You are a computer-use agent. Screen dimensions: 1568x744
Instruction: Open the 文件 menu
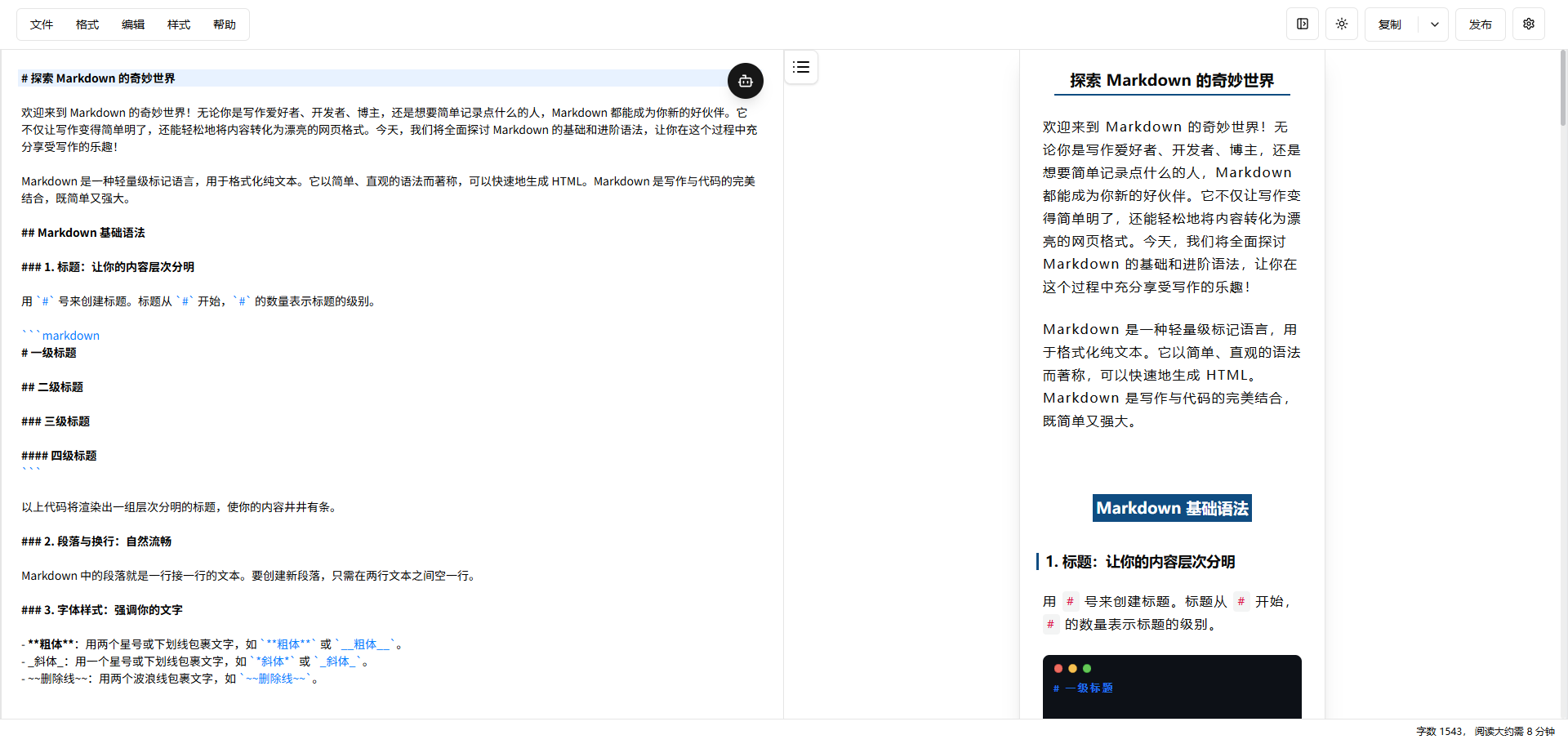tap(42, 25)
